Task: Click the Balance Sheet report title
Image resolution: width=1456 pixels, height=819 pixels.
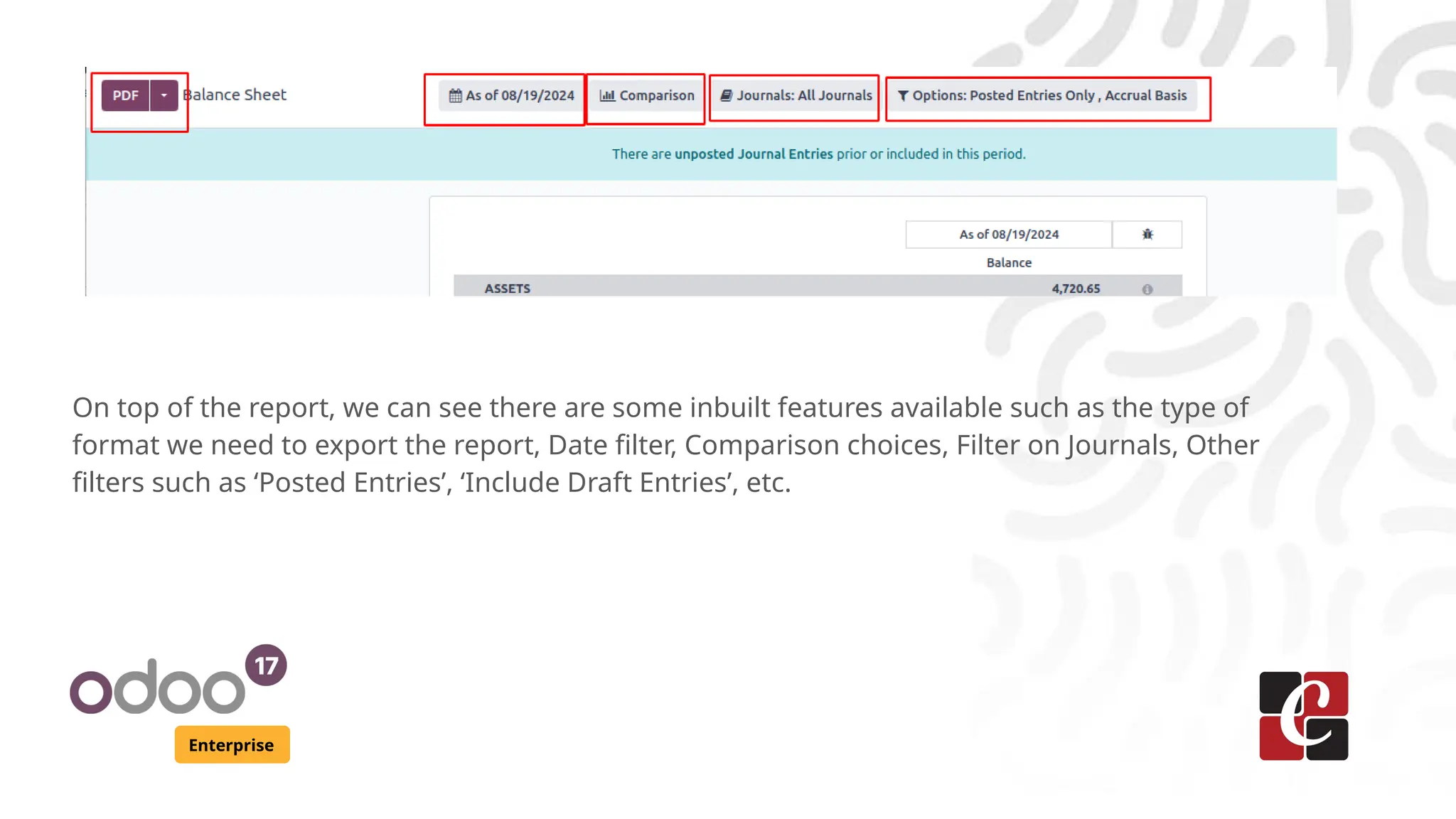Action: click(x=235, y=95)
